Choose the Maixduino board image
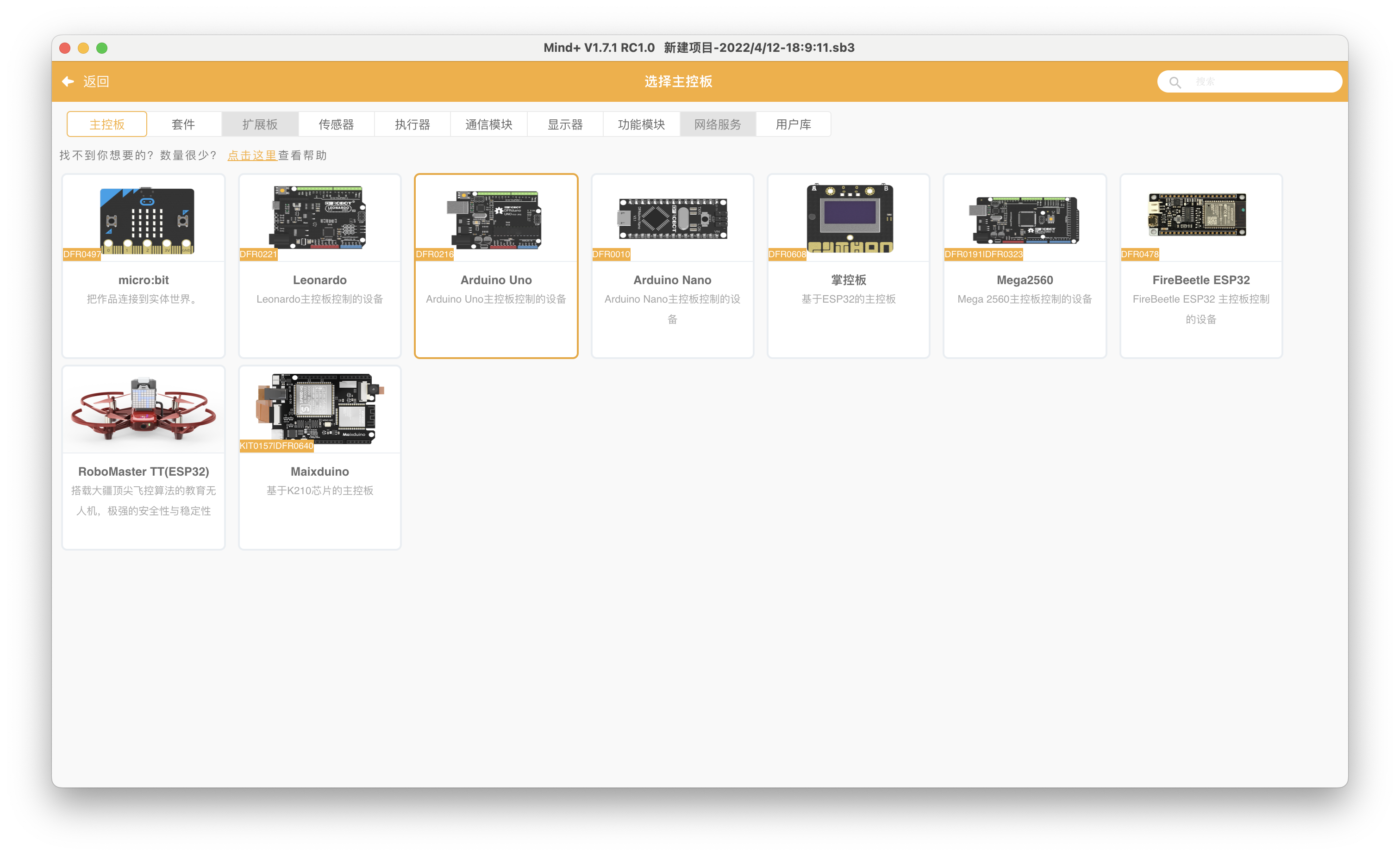This screenshot has height=856, width=1400. [x=320, y=409]
